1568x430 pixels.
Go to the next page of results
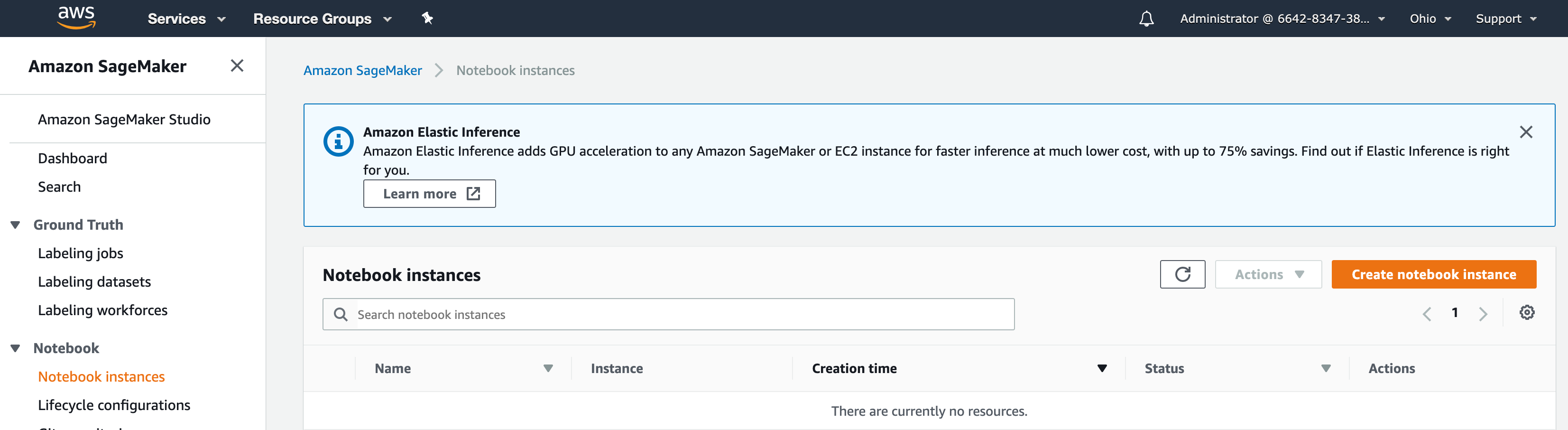(1484, 313)
